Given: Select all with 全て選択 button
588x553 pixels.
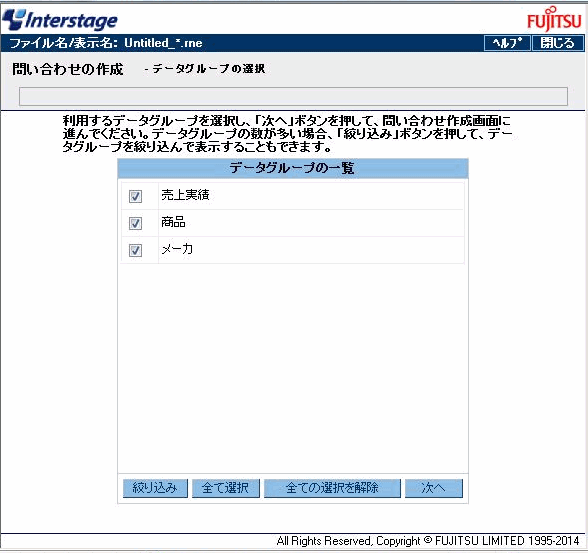Looking at the screenshot, I should tap(226, 488).
